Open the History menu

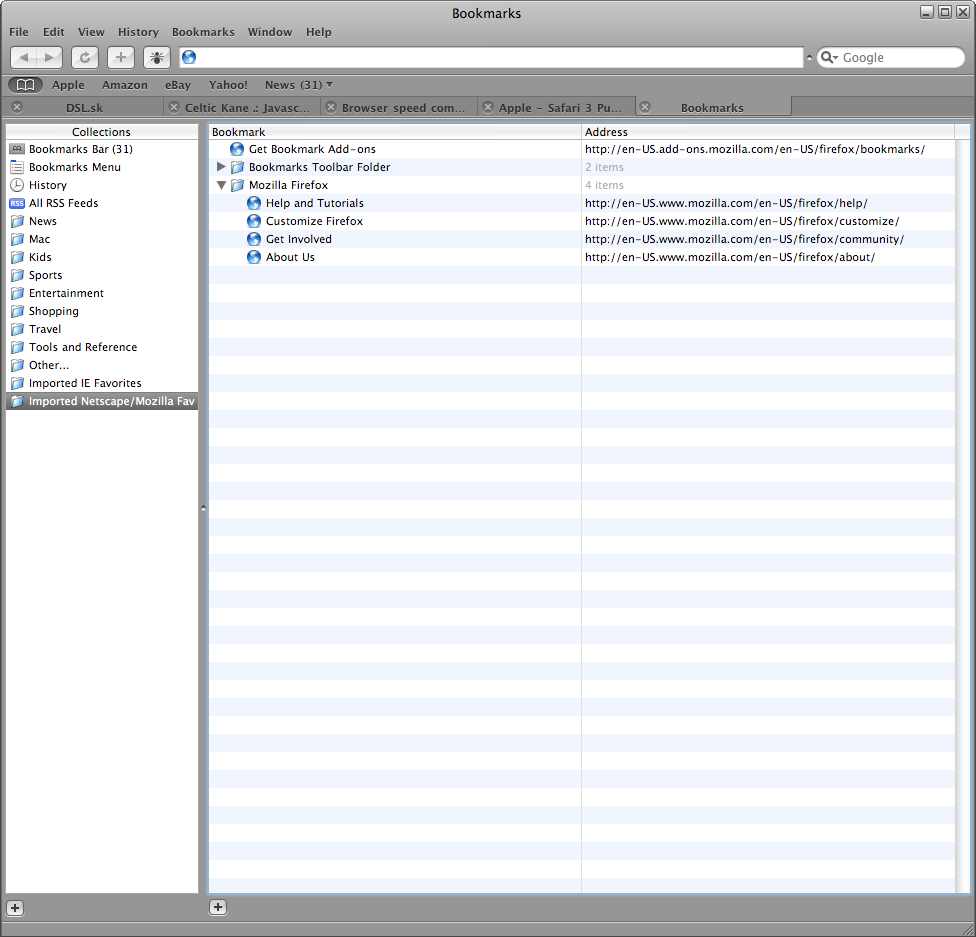pos(138,32)
